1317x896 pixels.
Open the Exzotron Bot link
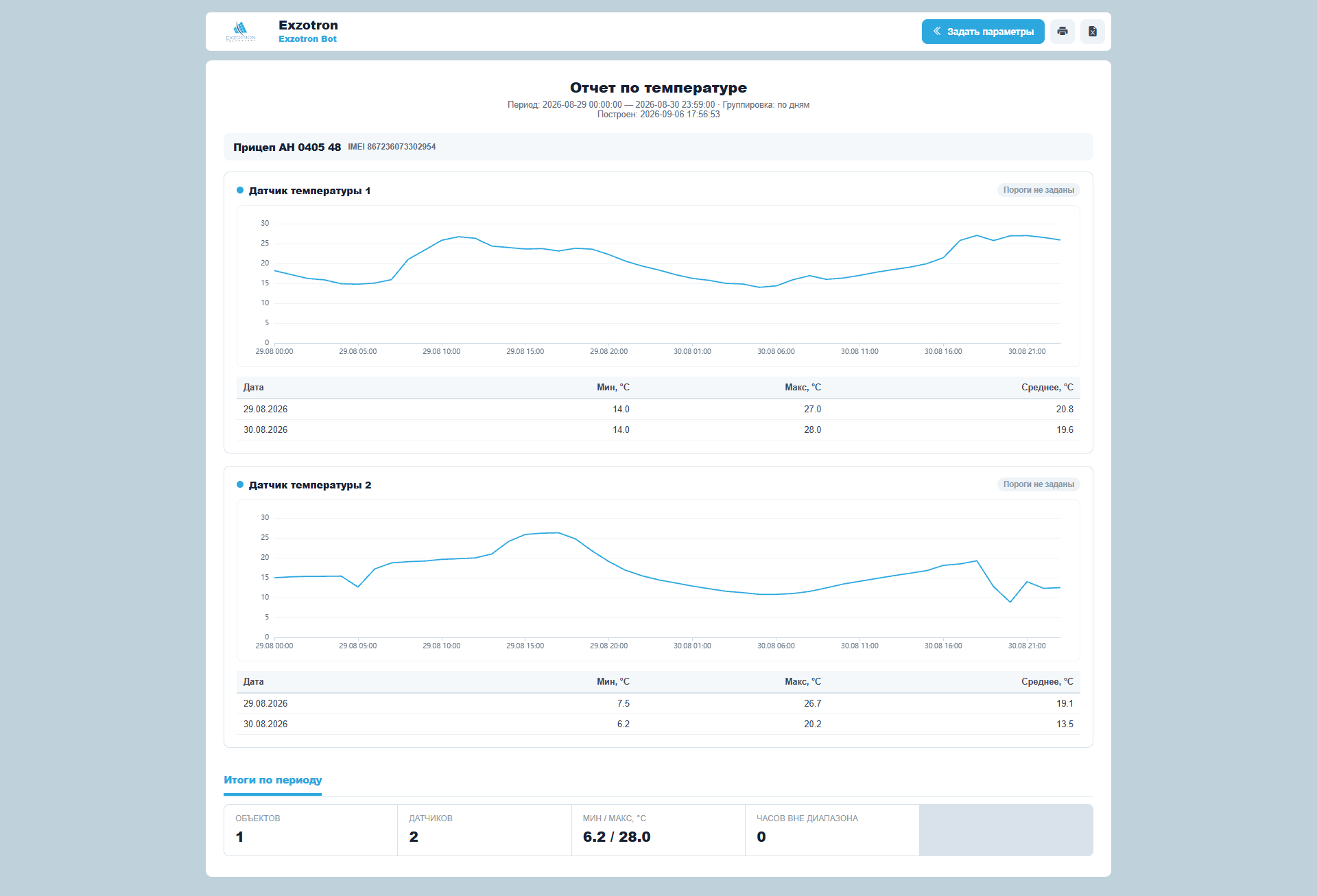click(x=307, y=39)
